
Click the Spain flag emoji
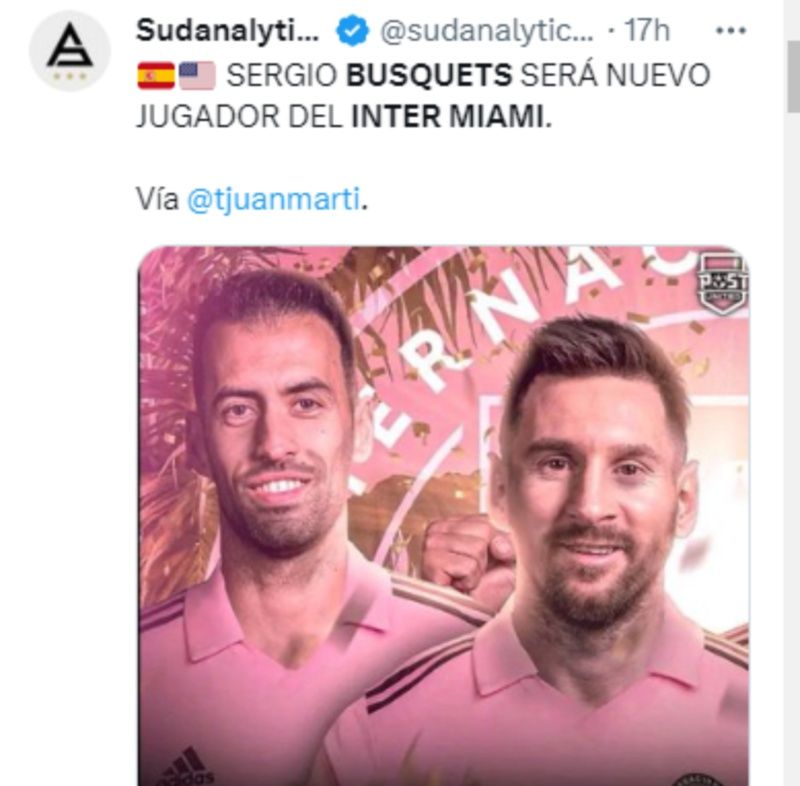(156, 75)
